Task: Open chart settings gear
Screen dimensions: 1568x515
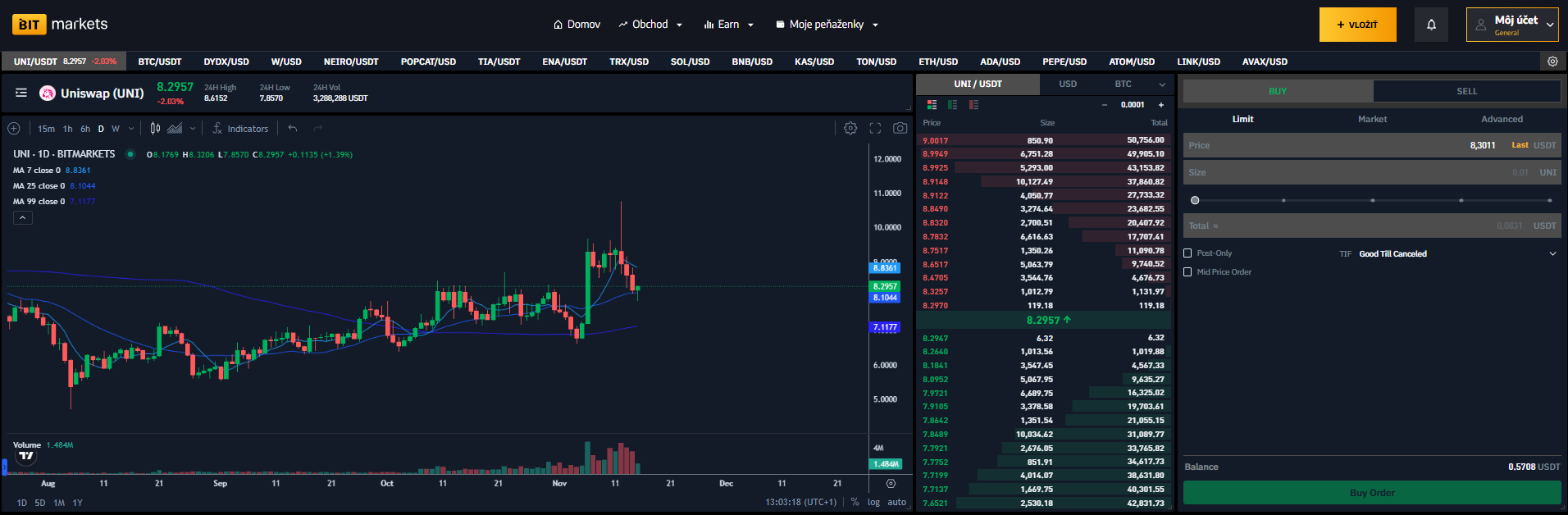Action: [x=850, y=128]
